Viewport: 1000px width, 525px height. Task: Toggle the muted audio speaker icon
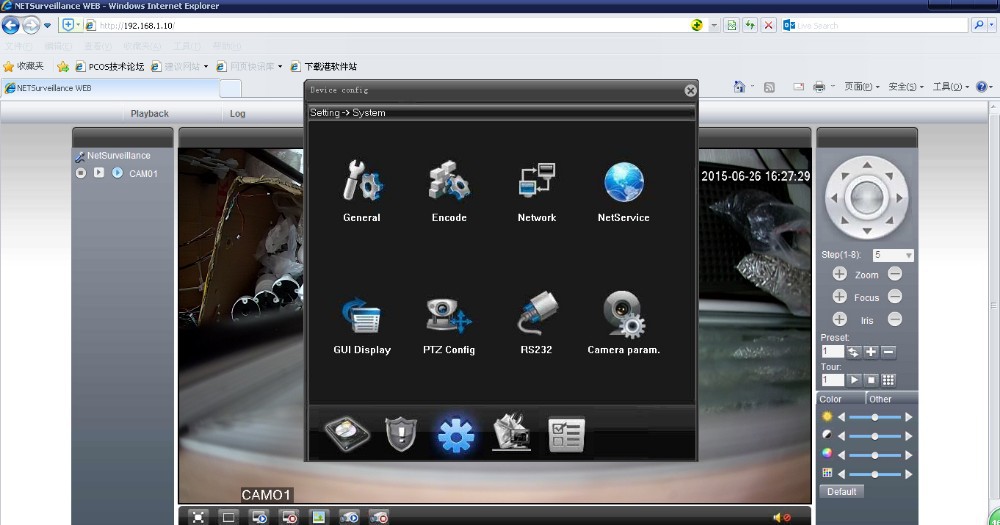point(780,517)
